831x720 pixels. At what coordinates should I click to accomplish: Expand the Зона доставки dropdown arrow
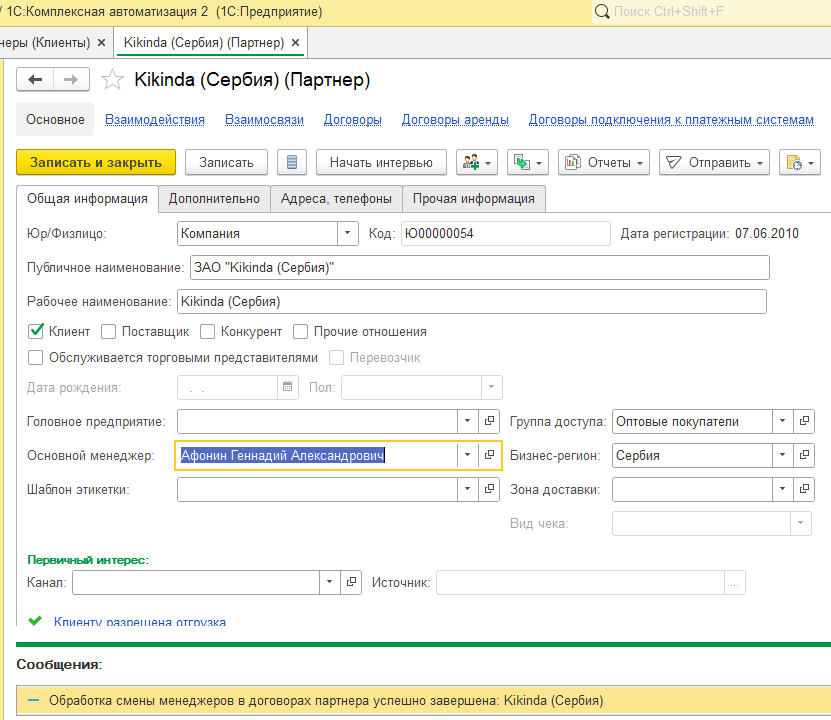pos(782,489)
